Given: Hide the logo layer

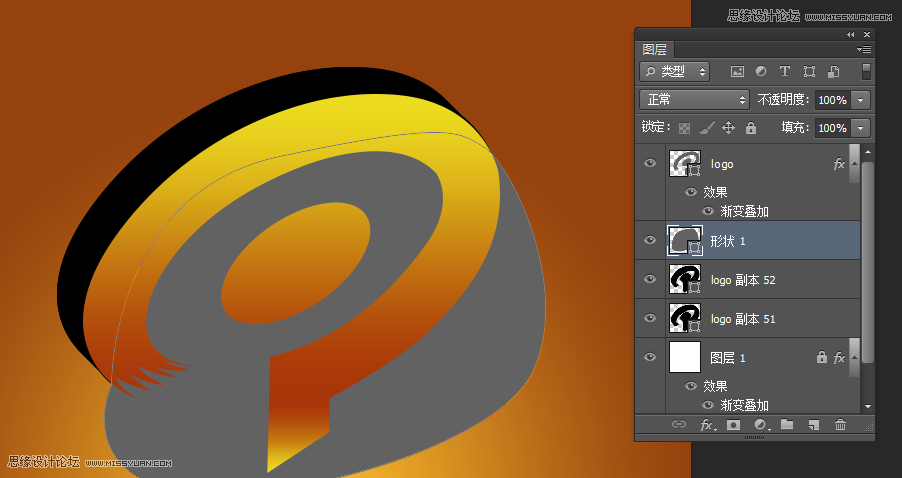Looking at the screenshot, I should (x=650, y=163).
